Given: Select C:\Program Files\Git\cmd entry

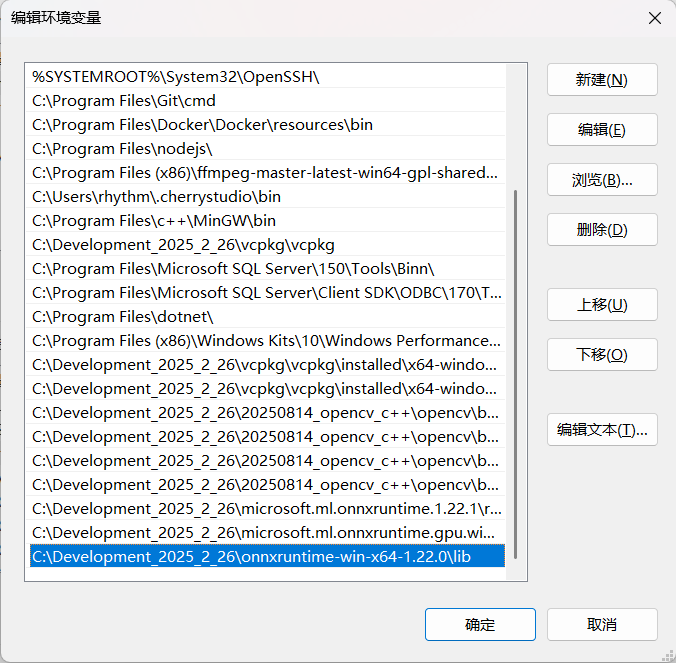Looking at the screenshot, I should [267, 101].
